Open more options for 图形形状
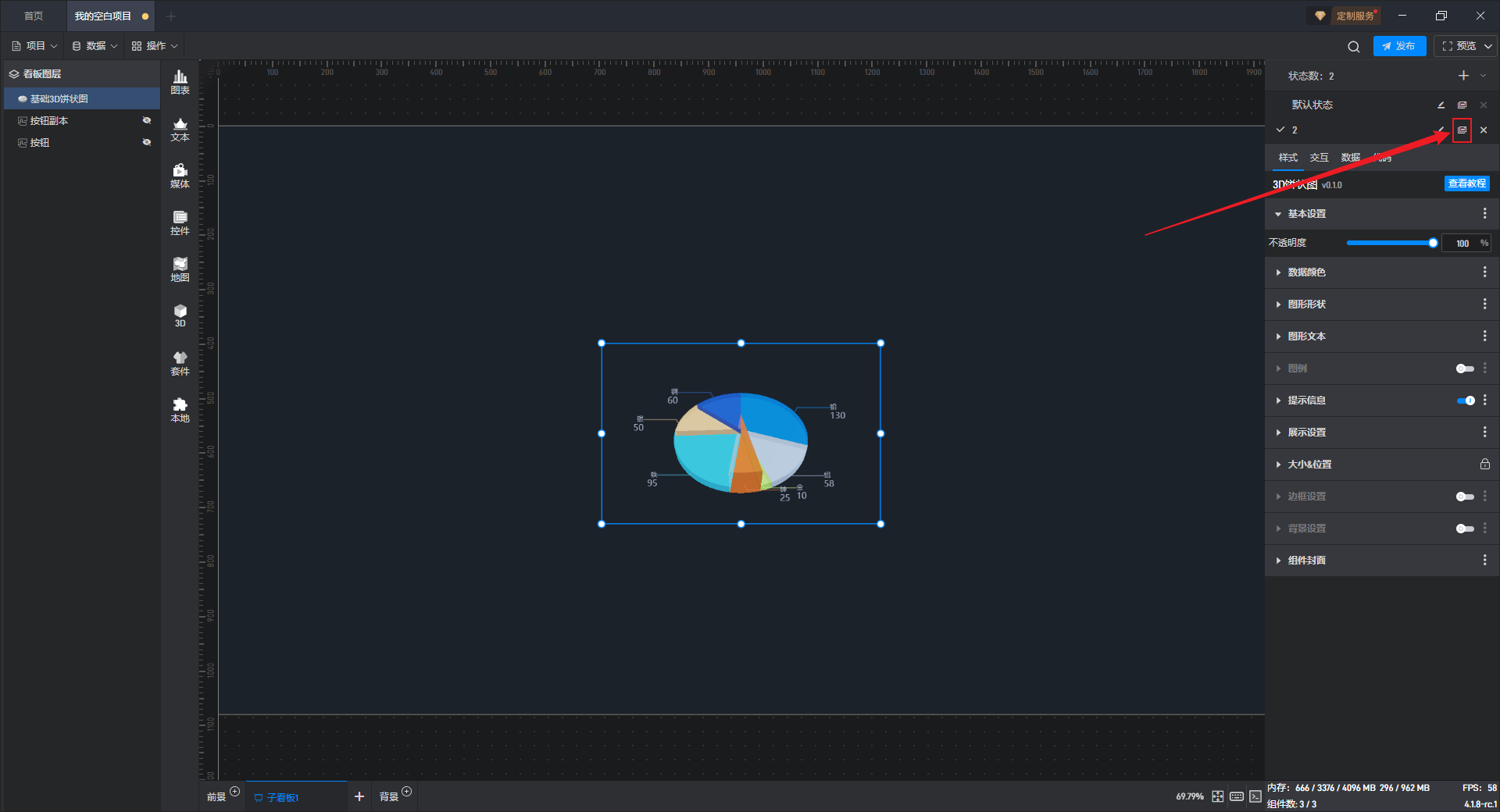This screenshot has height=812, width=1500. click(1484, 304)
